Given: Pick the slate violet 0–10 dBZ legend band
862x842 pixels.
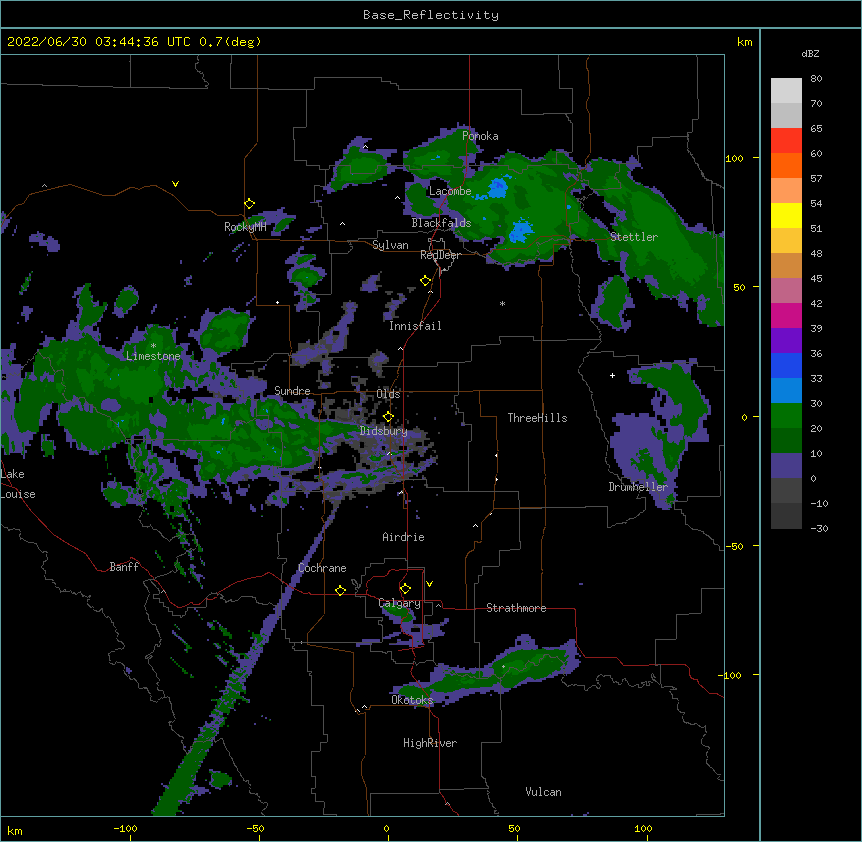Looking at the screenshot, I should click(x=786, y=466).
